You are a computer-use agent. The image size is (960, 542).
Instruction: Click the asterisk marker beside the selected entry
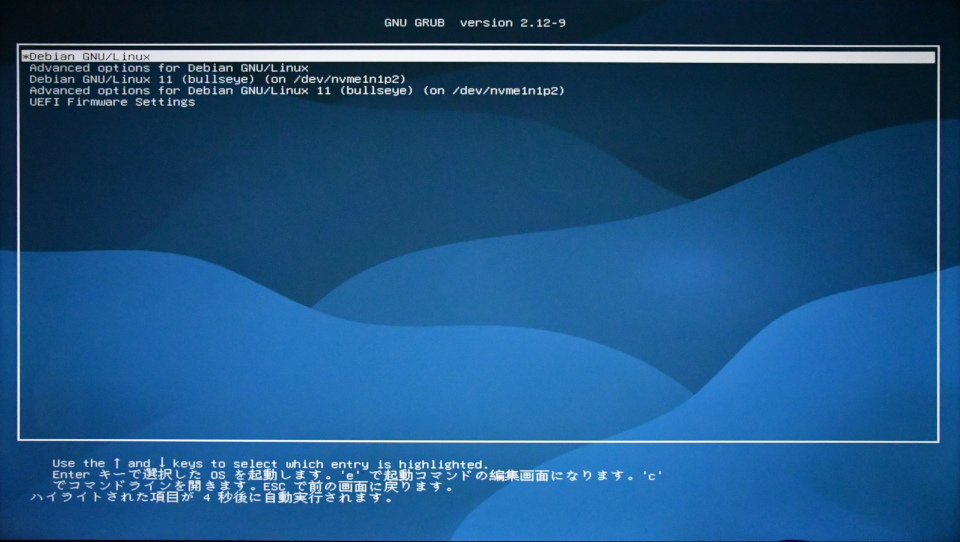coord(24,58)
